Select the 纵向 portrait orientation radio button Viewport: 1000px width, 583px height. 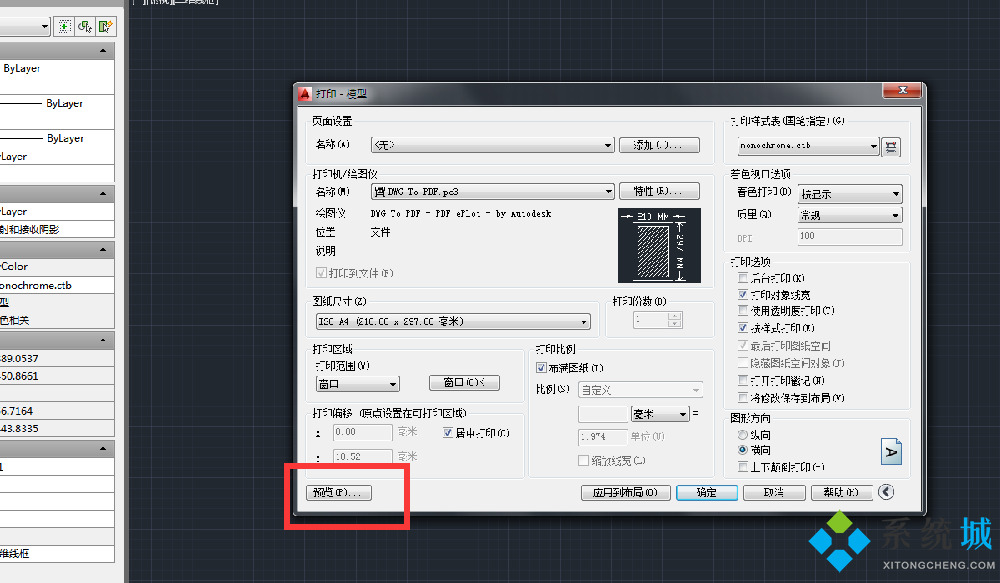(x=742, y=436)
